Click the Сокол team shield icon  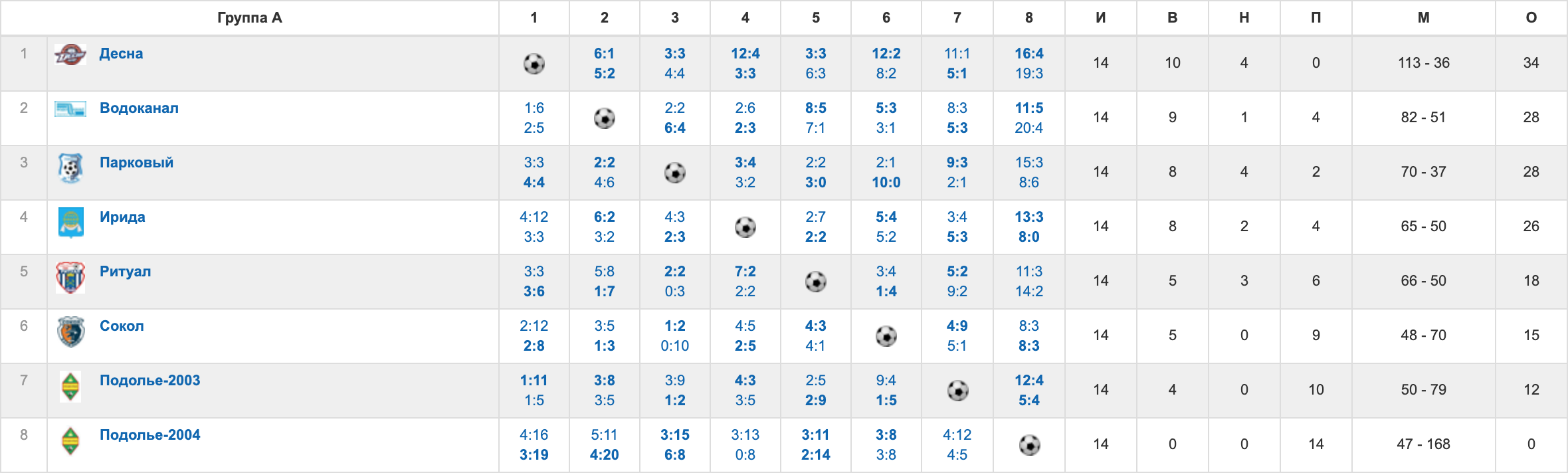70,331
